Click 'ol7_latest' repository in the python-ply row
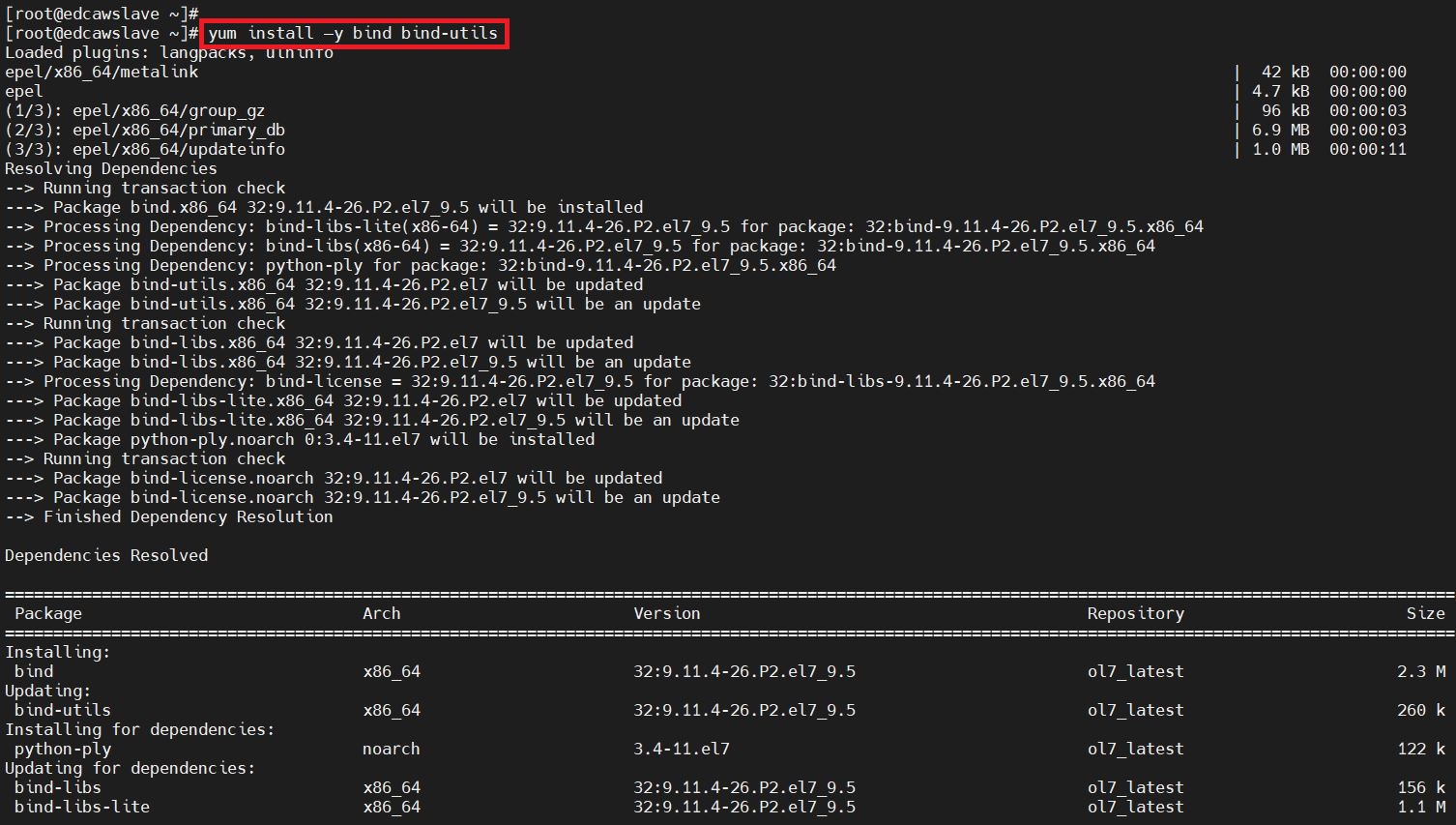 (x=1136, y=749)
